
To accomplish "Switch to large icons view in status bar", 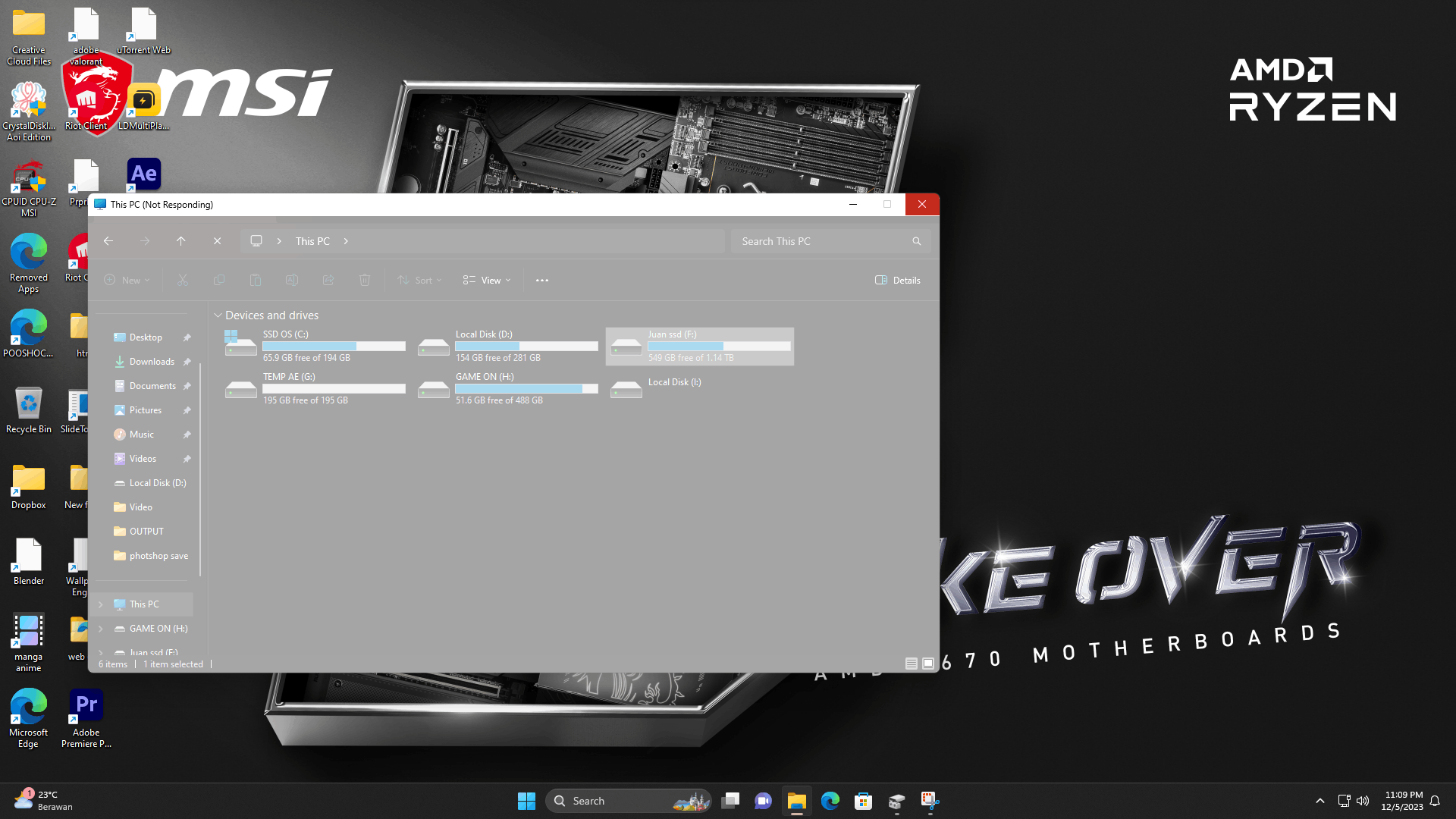I will click(928, 664).
